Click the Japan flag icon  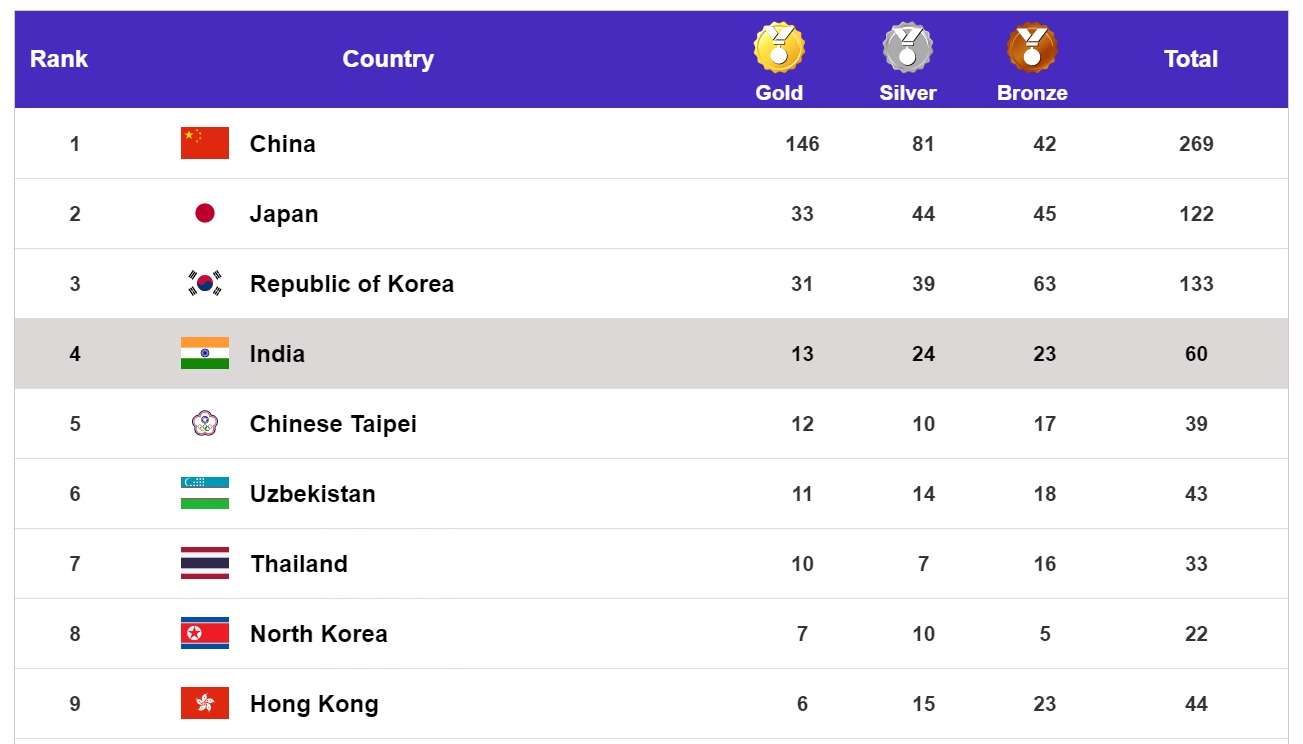[x=205, y=213]
